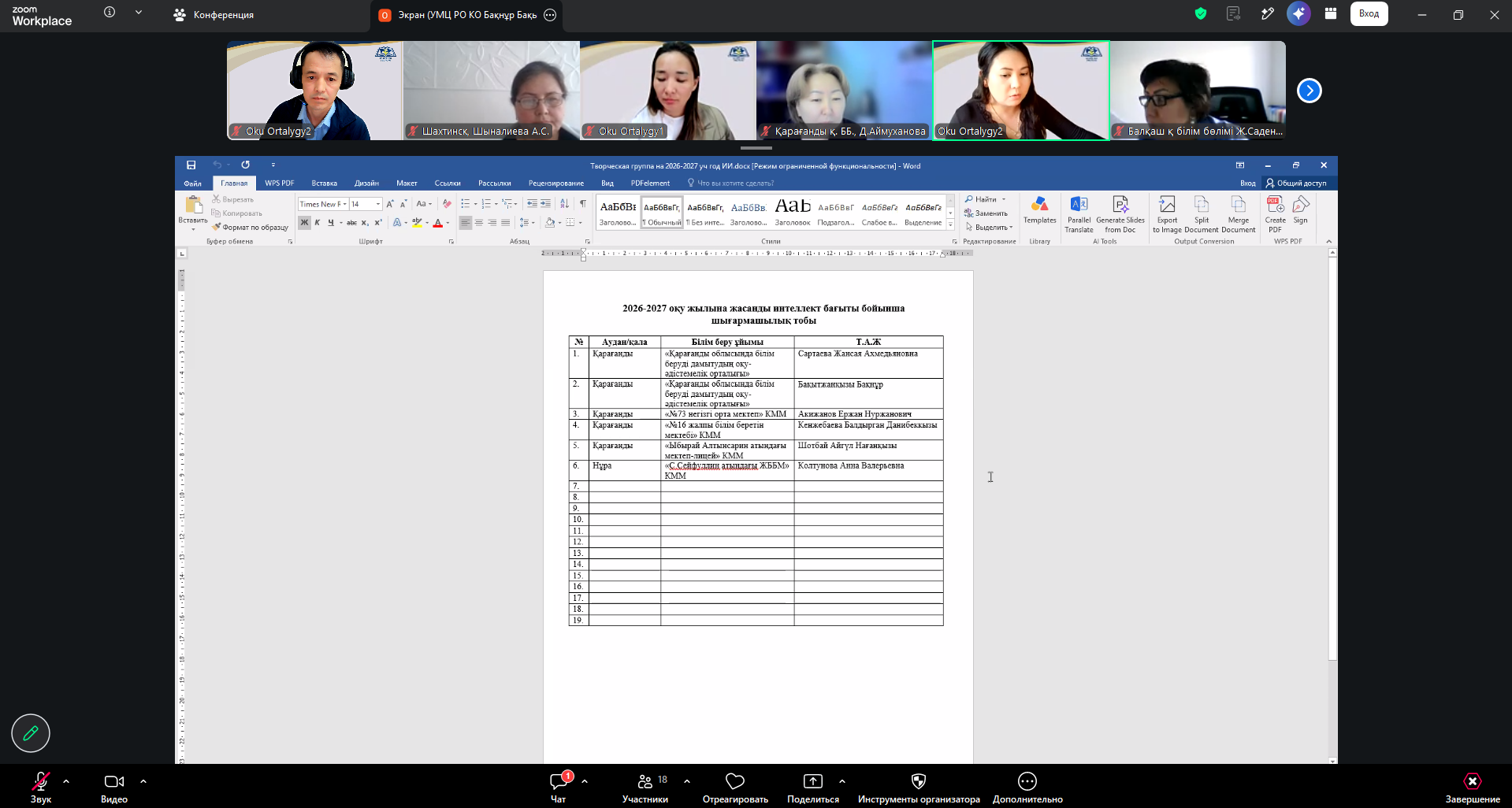Click the Share screen icon
This screenshot has width=1512, height=808.
(812, 781)
